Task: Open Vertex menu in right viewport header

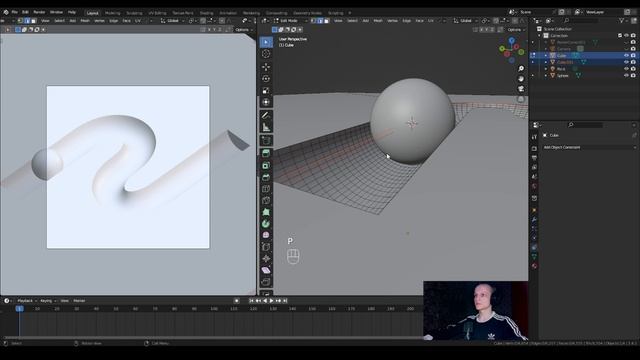Action: point(392,21)
